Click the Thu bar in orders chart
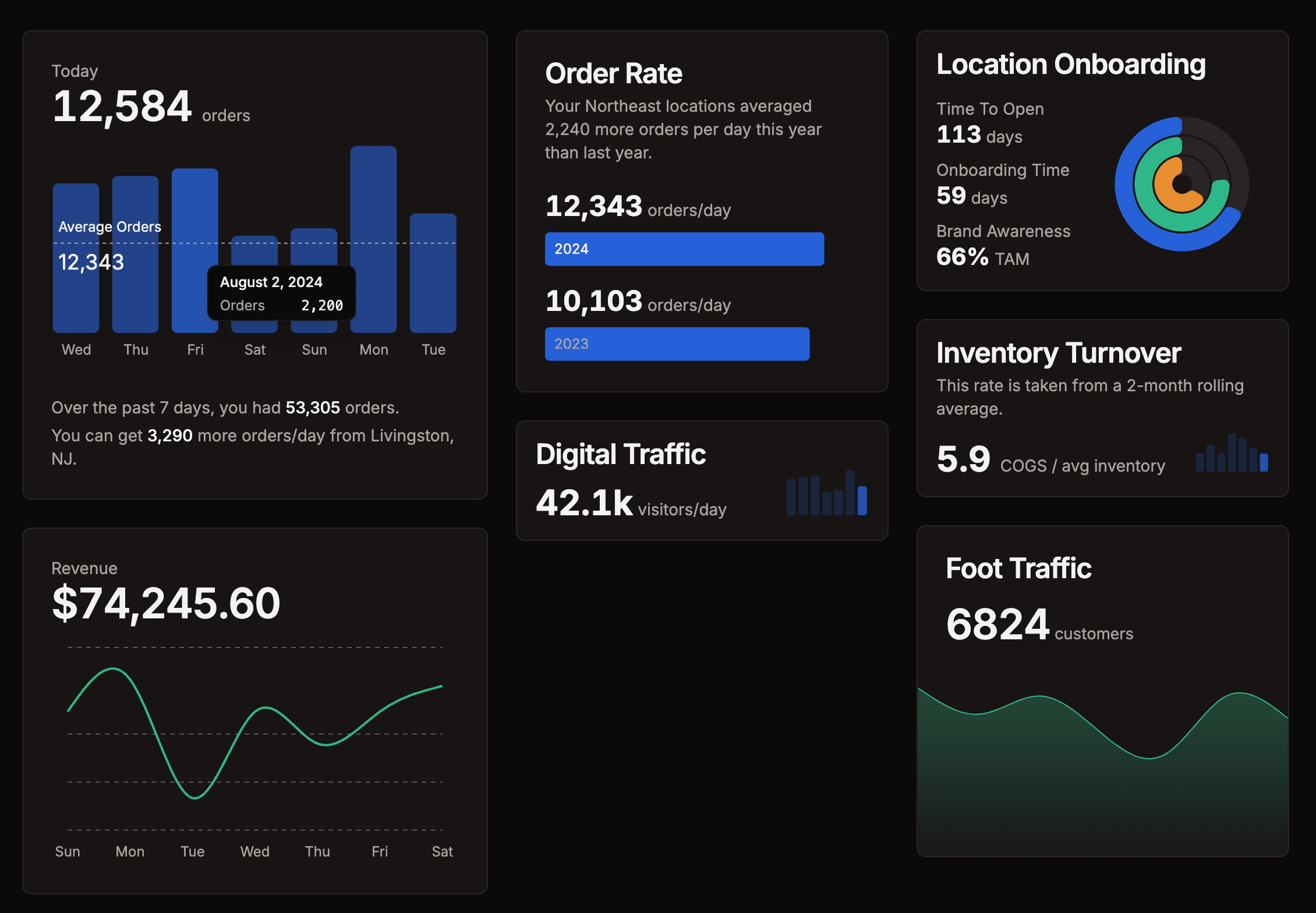The width and height of the screenshot is (1316, 913). click(x=135, y=254)
